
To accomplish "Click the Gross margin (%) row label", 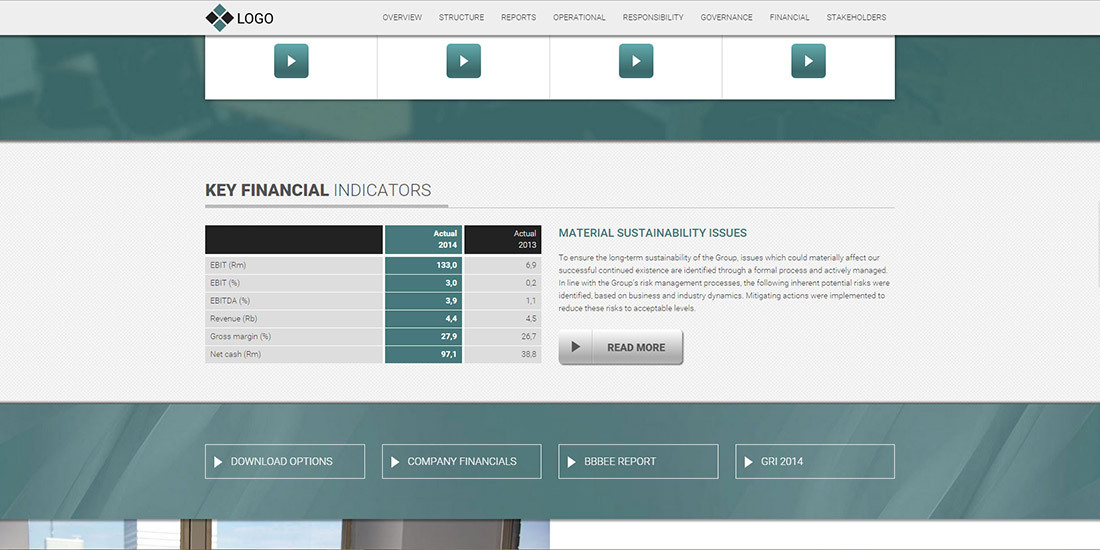I will point(241,336).
